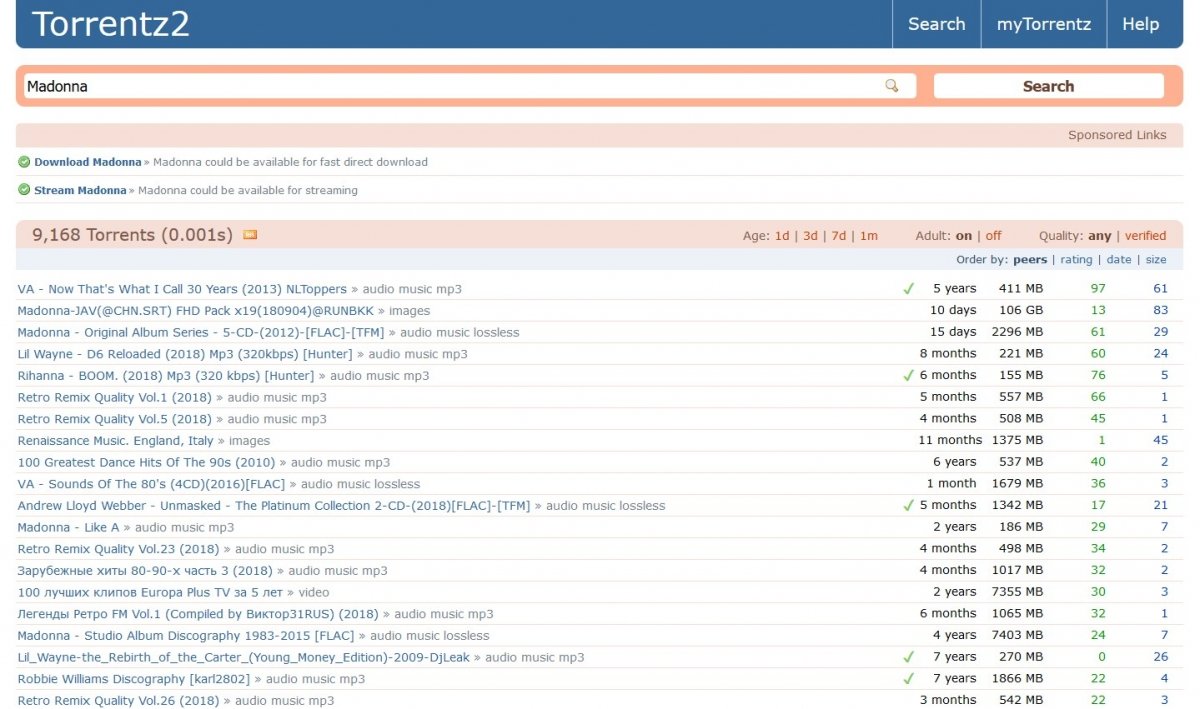The height and width of the screenshot is (709, 1200).
Task: Click verified checkmark on Andrew Lloyd Webber row
Action: [x=908, y=506]
